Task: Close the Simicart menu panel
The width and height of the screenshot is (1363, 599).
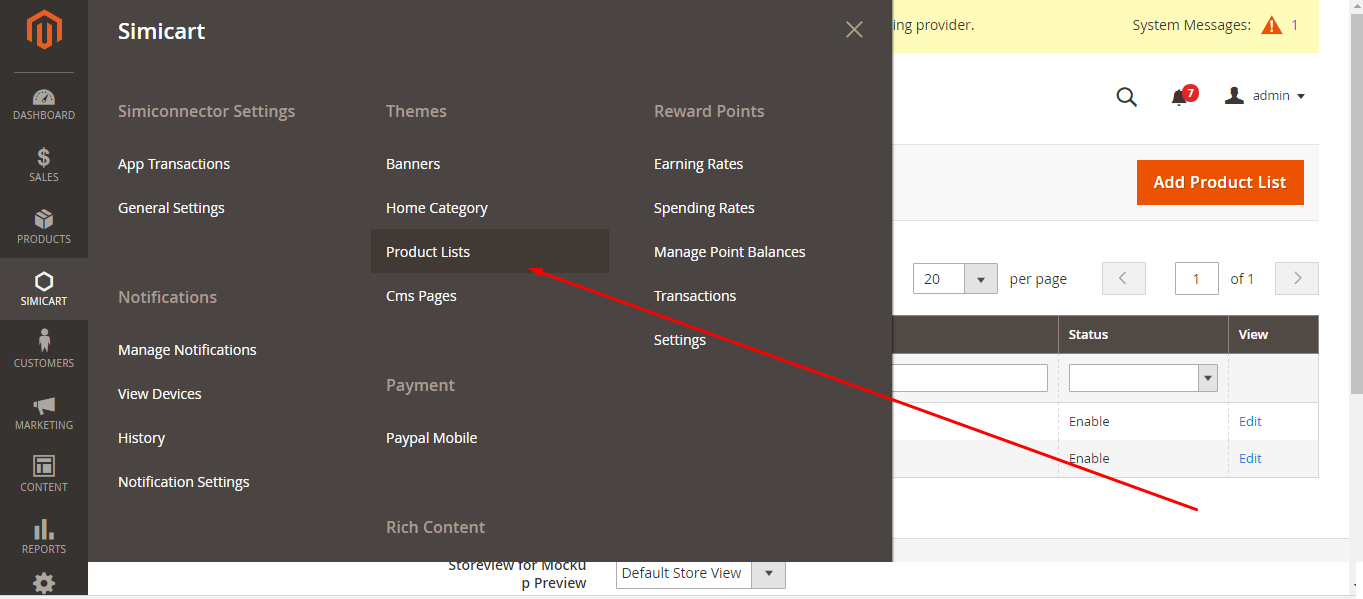Action: pos(854,30)
